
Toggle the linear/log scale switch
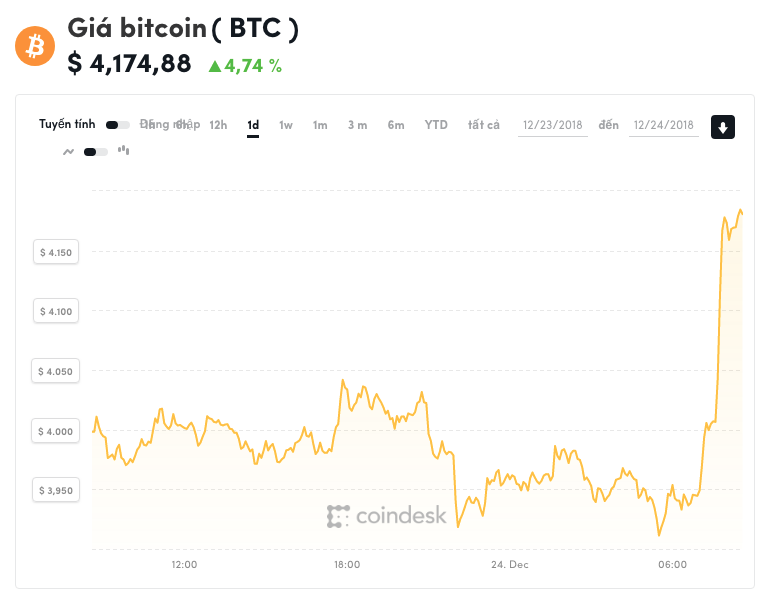coord(118,125)
